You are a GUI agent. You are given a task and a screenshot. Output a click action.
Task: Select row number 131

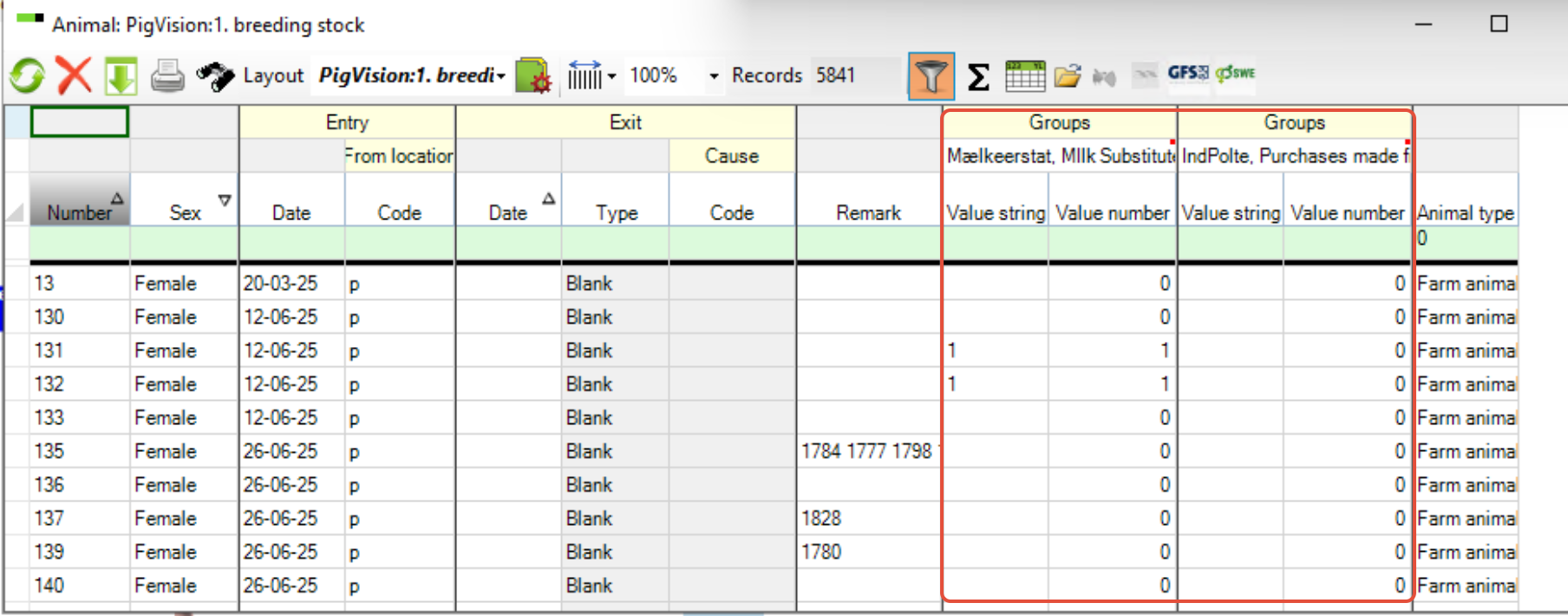click(80, 351)
